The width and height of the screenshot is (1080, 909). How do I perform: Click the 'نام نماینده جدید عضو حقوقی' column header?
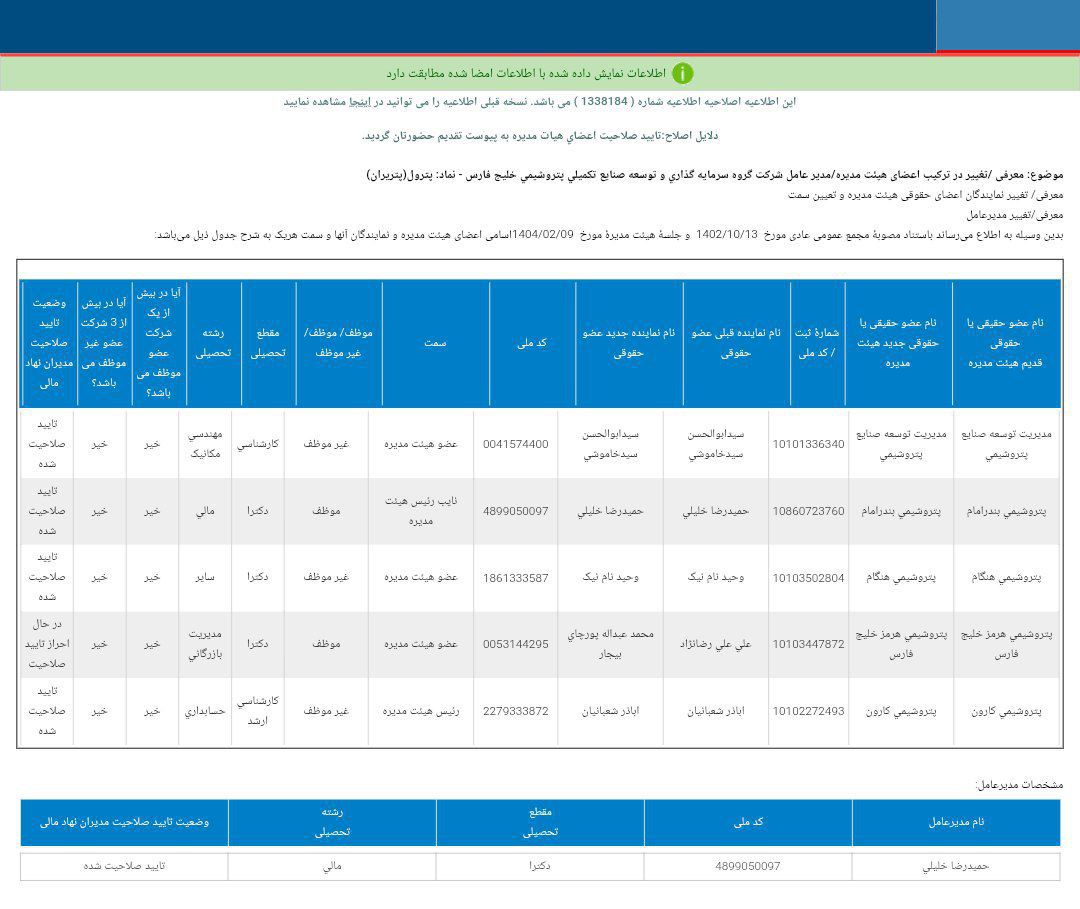click(x=628, y=343)
